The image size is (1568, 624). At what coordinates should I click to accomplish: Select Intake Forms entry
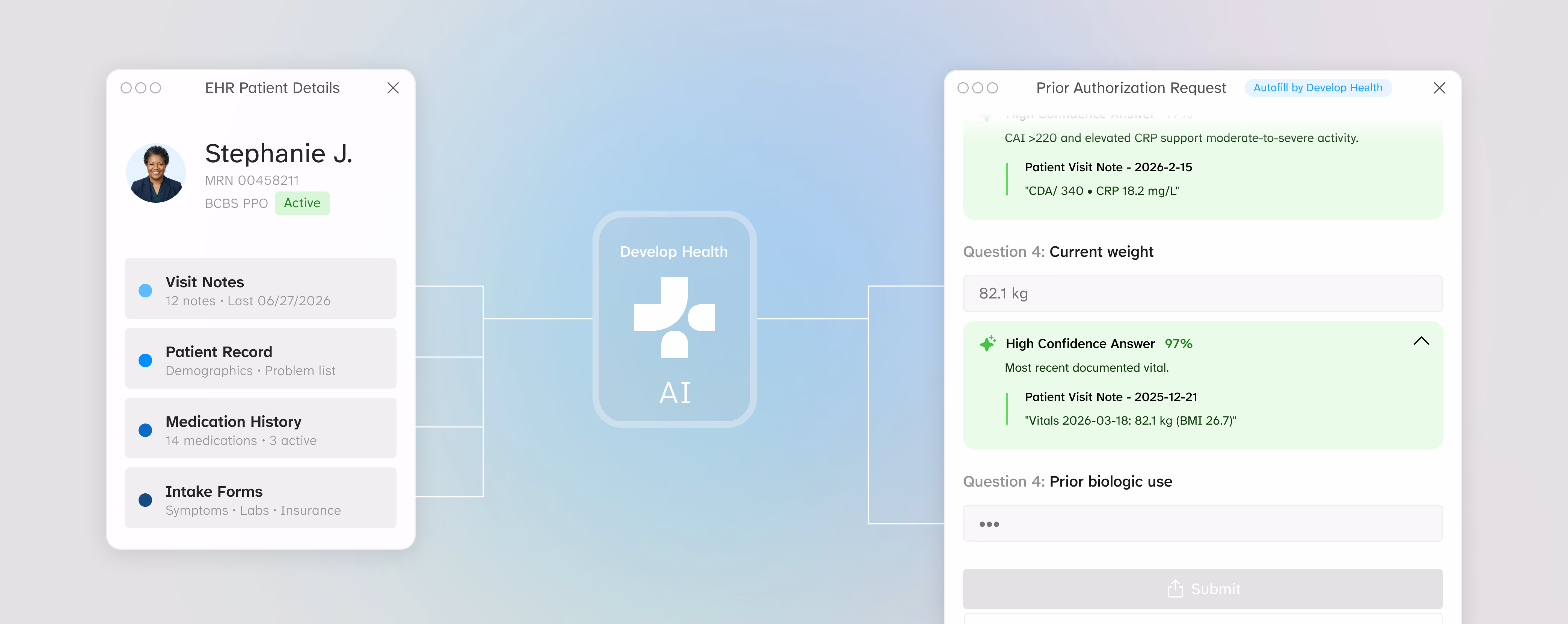(x=261, y=498)
